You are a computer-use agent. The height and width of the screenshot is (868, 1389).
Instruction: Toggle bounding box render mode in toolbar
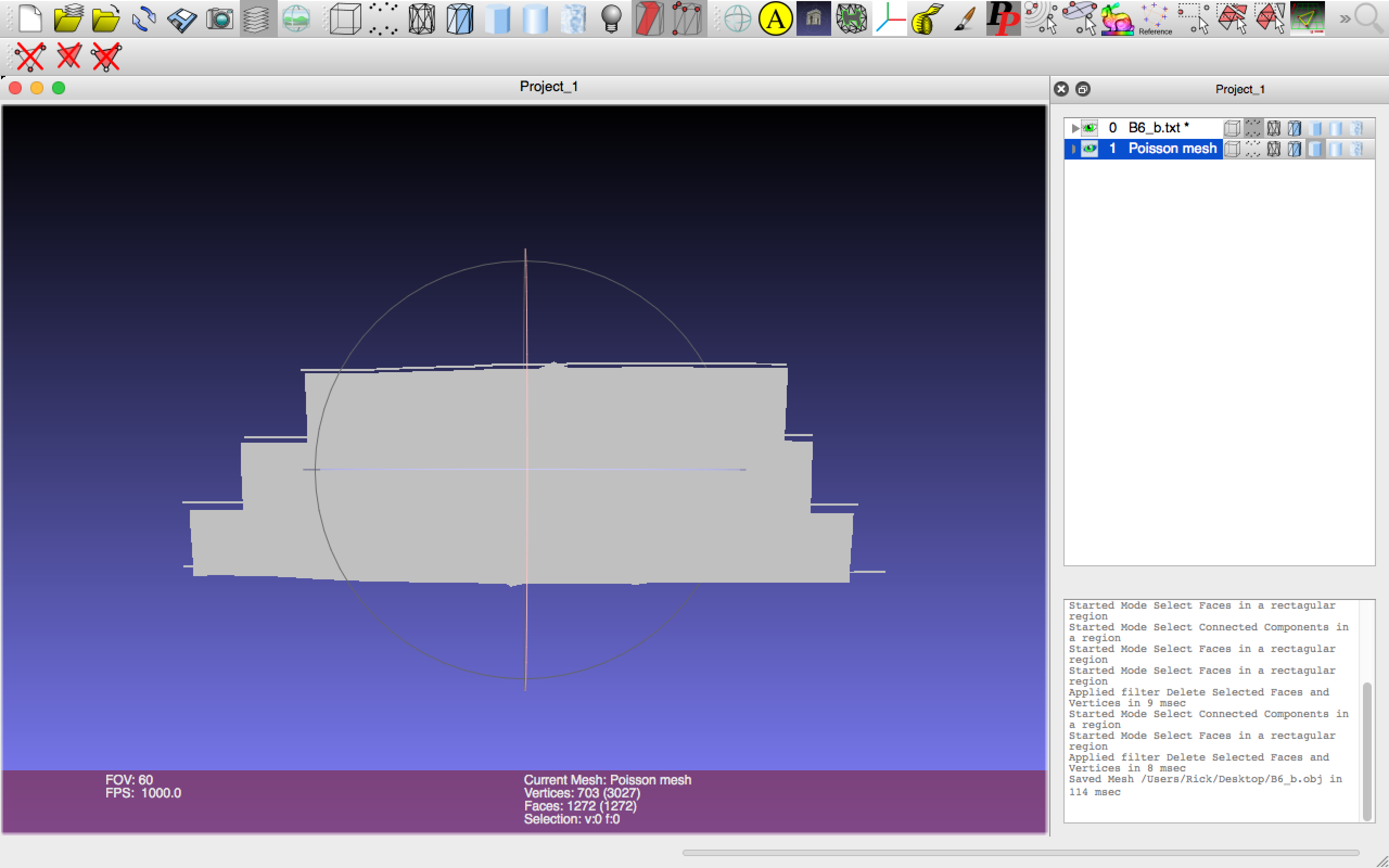[345, 18]
